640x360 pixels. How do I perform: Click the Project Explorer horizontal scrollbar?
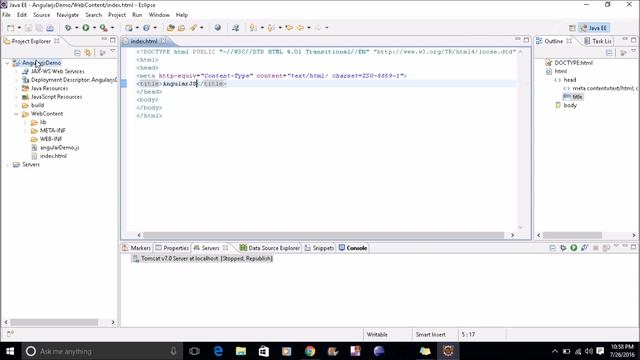click(x=54, y=322)
